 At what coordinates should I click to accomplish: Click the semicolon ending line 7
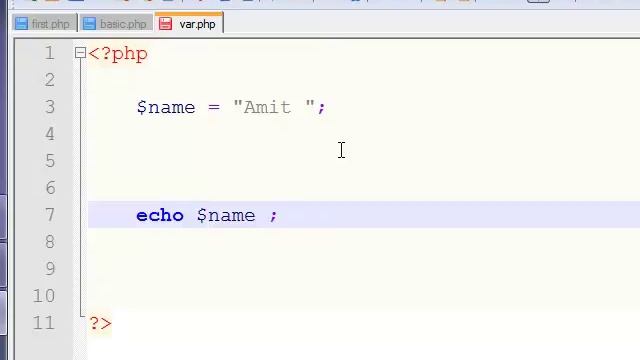tap(273, 216)
